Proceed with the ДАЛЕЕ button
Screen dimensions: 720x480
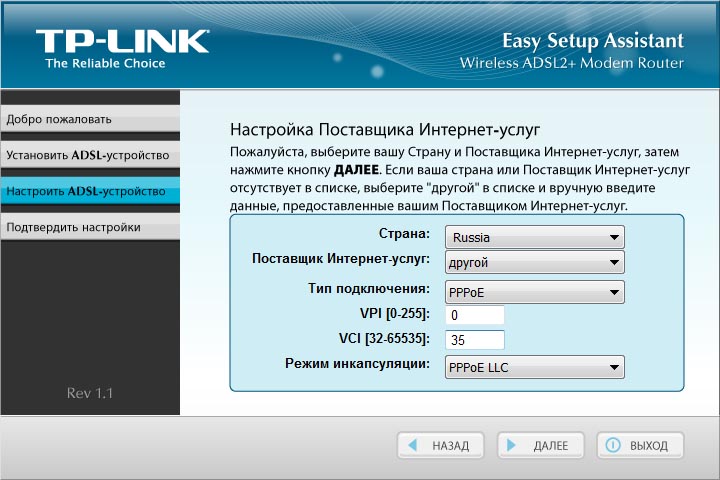pyautogui.click(x=540, y=445)
